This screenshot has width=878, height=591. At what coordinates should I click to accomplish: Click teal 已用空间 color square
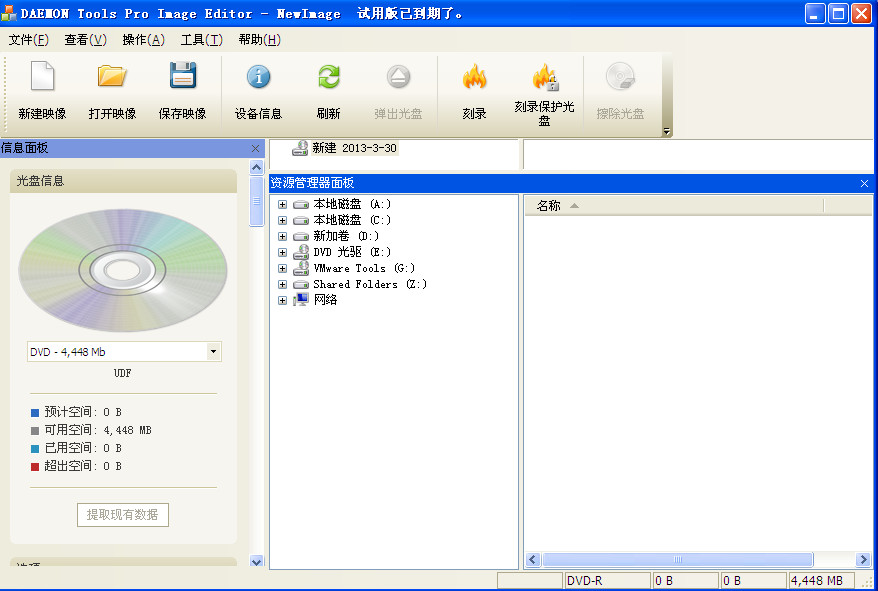(x=35, y=449)
